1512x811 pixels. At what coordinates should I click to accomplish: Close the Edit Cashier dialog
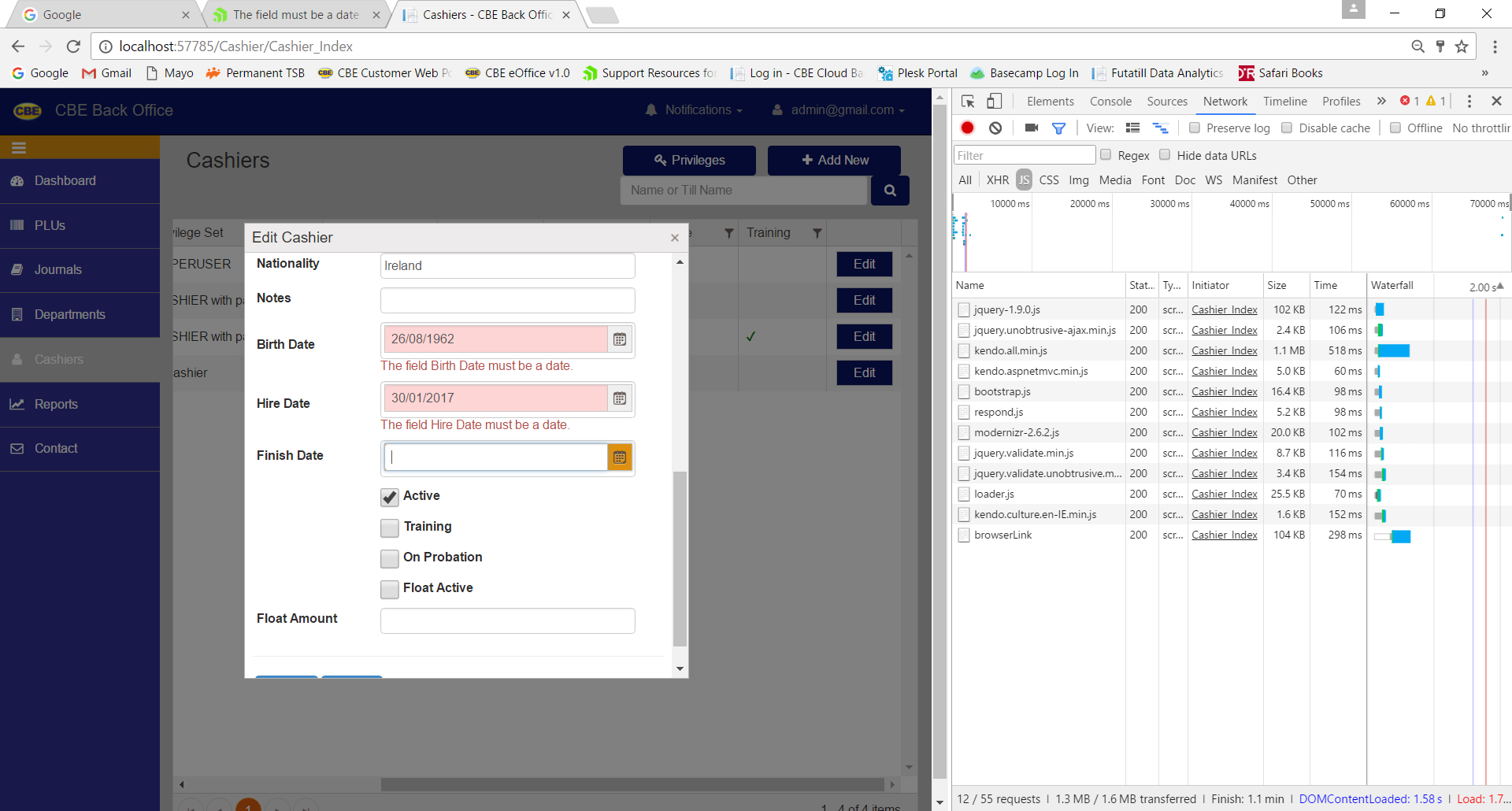[x=675, y=238]
